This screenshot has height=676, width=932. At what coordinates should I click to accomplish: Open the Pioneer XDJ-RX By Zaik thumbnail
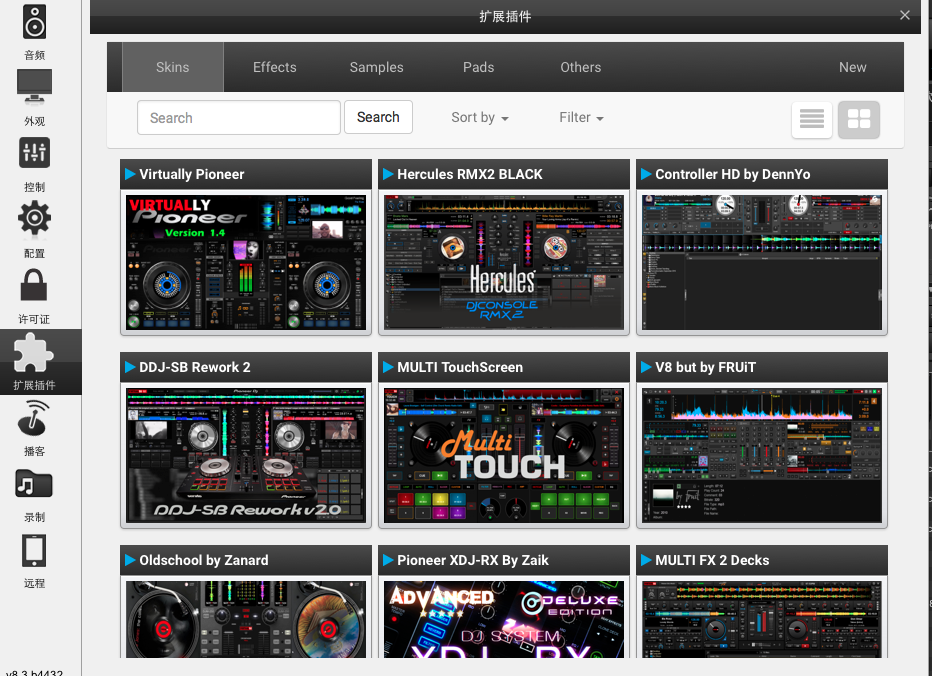(504, 619)
